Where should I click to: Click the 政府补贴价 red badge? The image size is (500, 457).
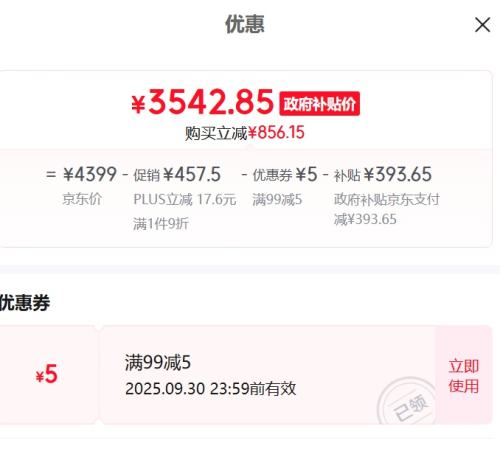(319, 104)
